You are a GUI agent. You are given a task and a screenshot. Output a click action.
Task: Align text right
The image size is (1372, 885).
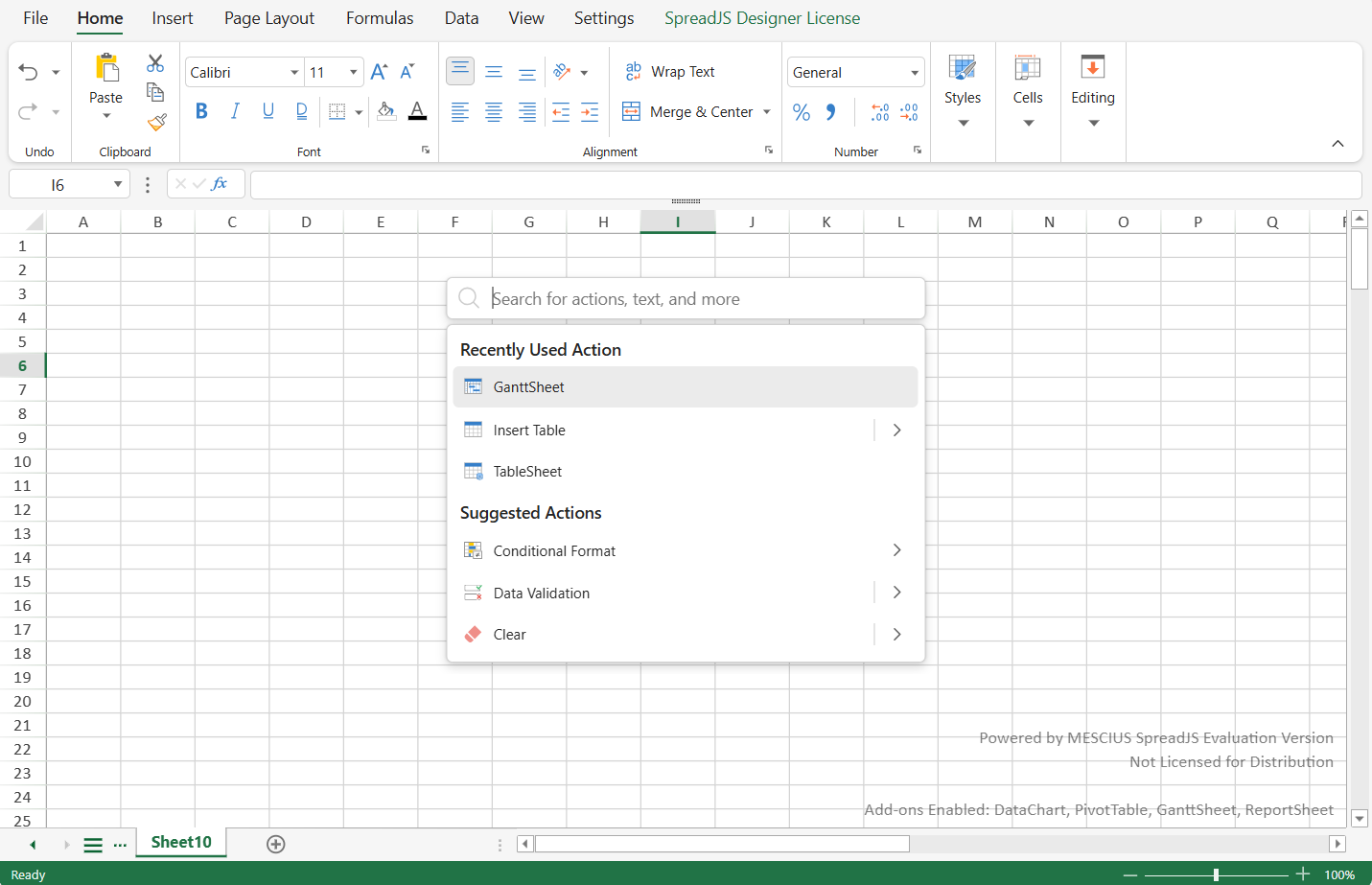pos(527,112)
